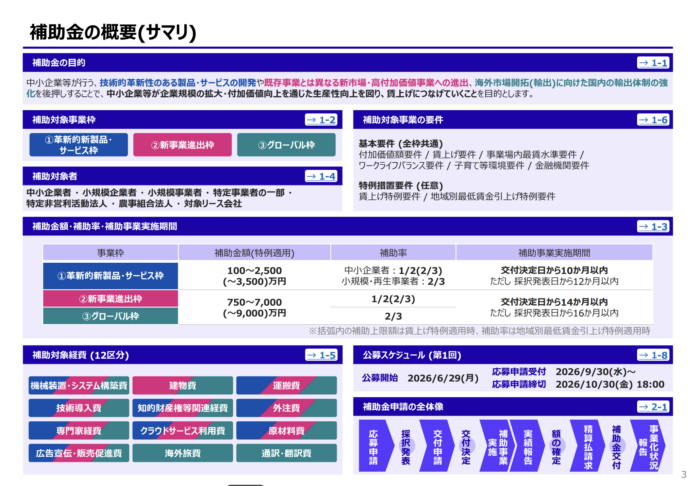Click the 交付申請 process arrow

438,446
